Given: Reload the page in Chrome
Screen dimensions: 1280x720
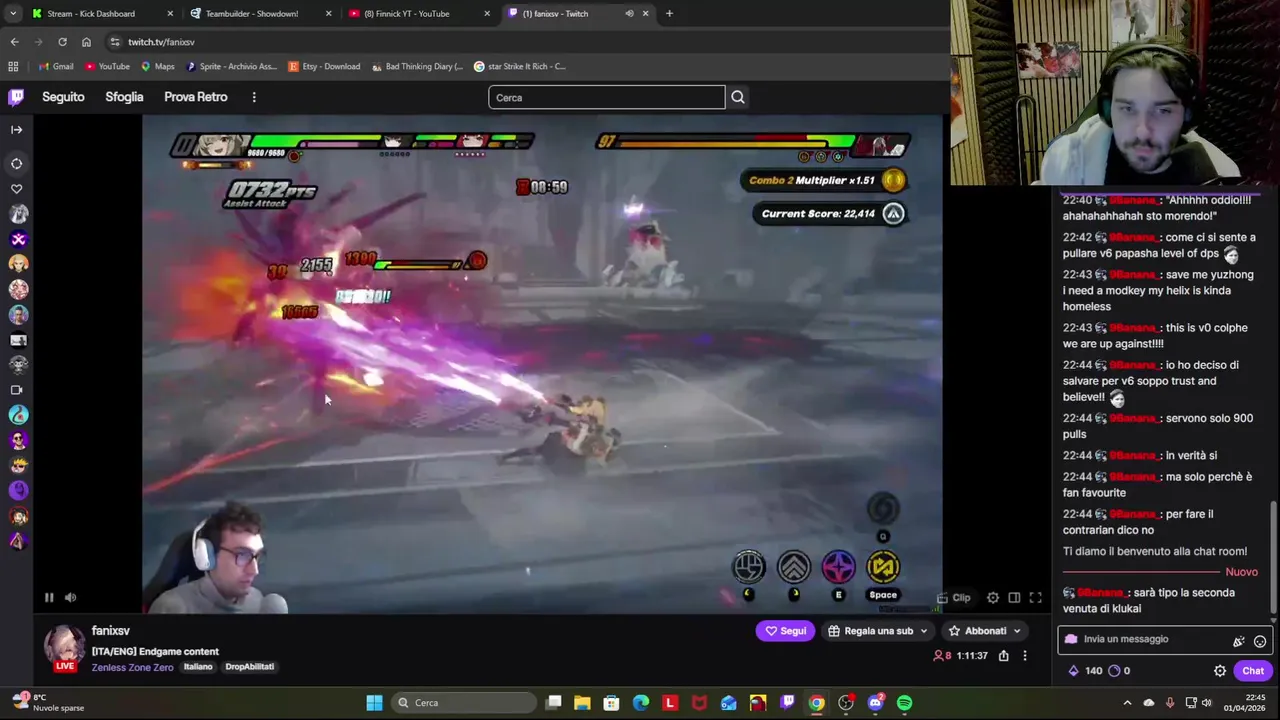Looking at the screenshot, I should tap(62, 42).
